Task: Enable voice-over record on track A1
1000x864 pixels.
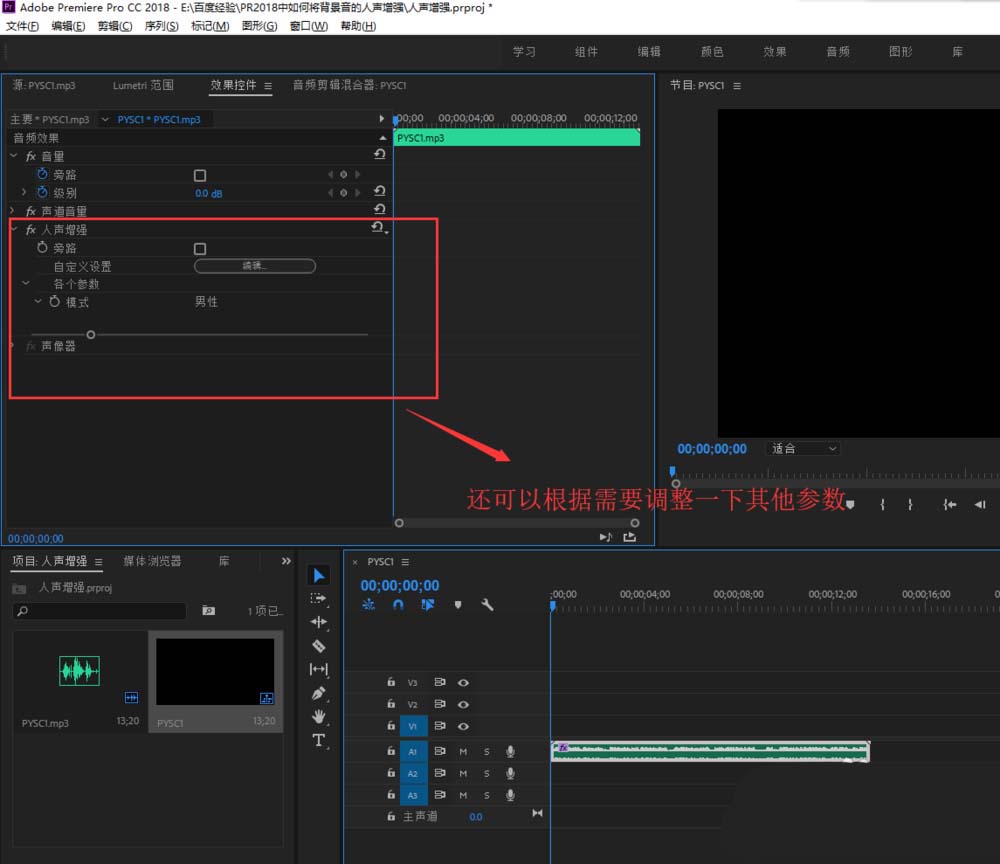Action: pyautogui.click(x=510, y=752)
